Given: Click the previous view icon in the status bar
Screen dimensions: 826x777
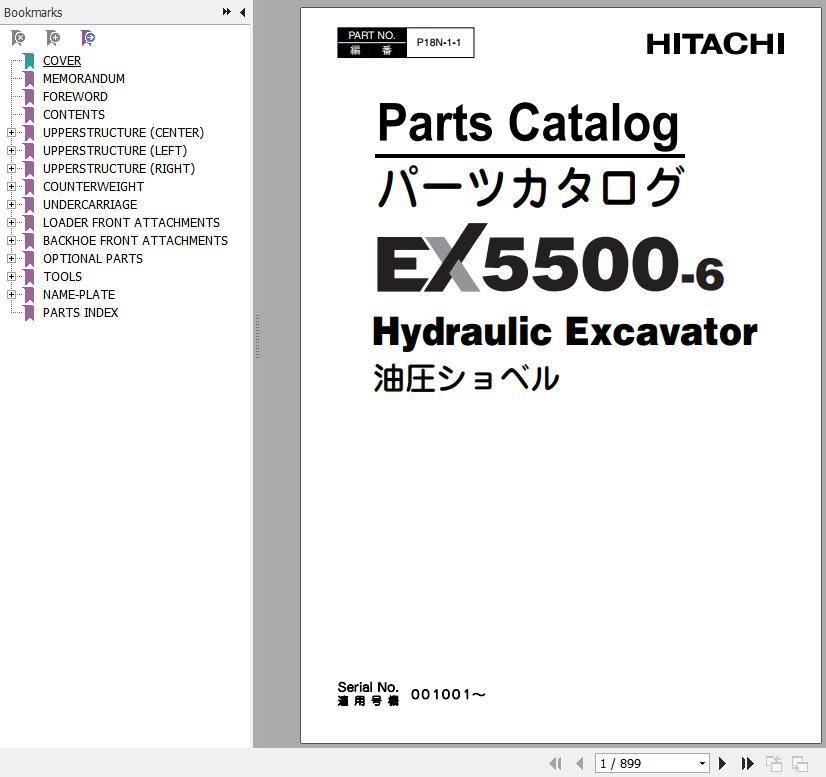Looking at the screenshot, I should [774, 763].
